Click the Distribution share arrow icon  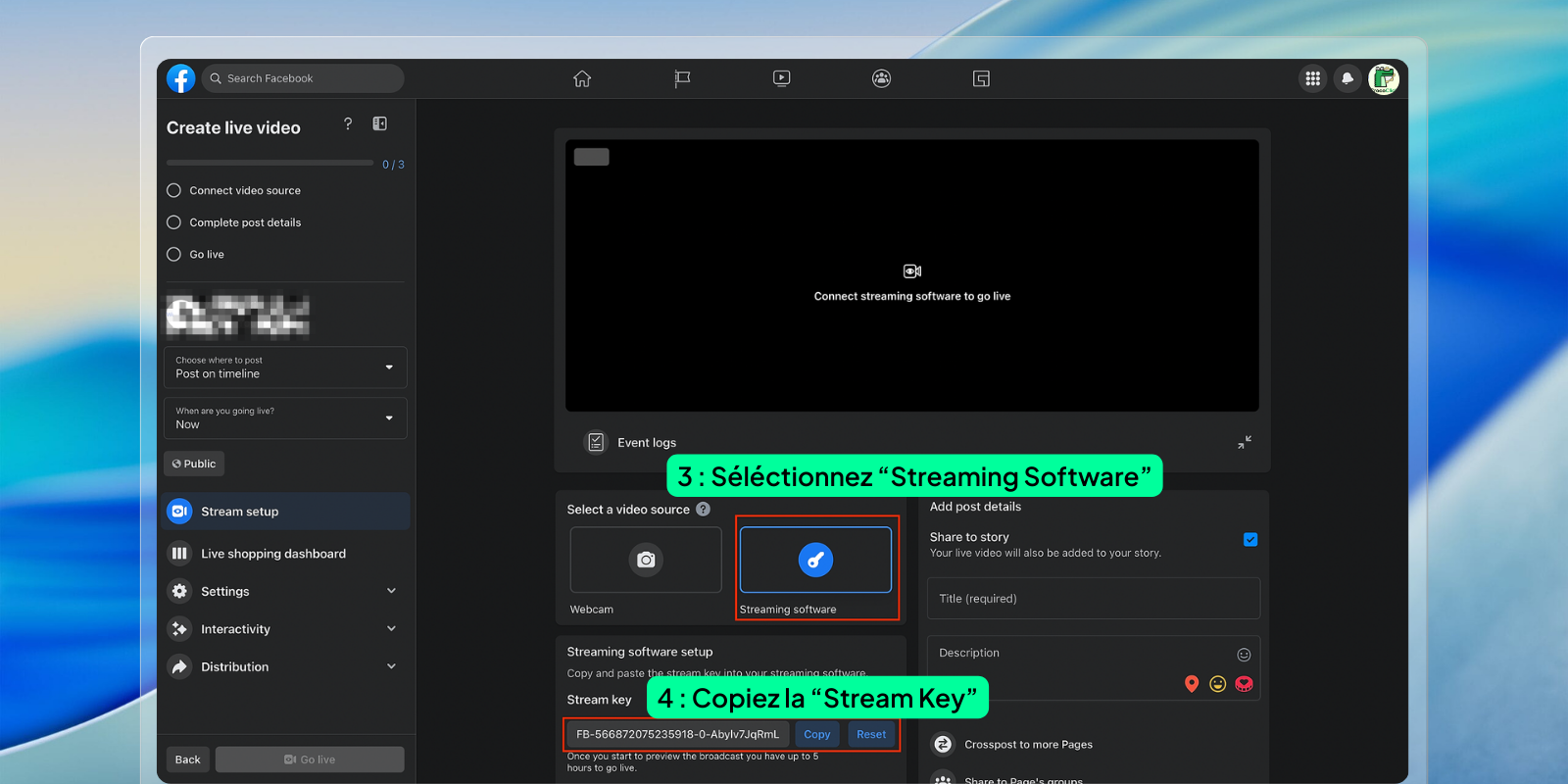click(x=179, y=666)
